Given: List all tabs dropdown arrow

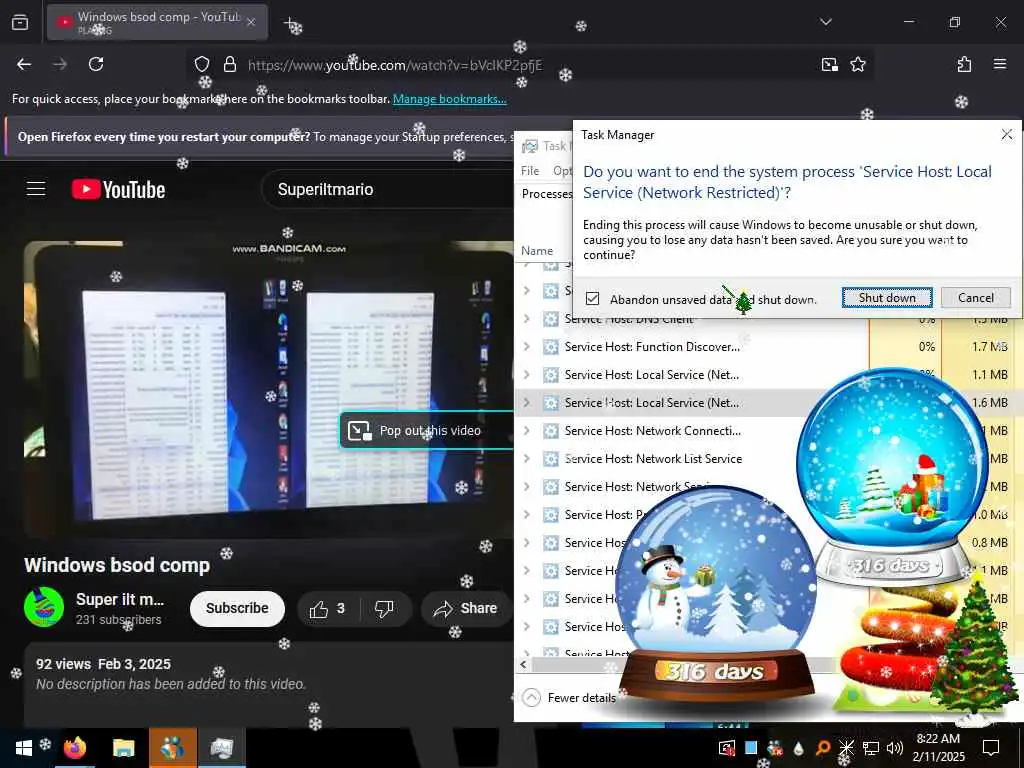Looking at the screenshot, I should click(825, 22).
